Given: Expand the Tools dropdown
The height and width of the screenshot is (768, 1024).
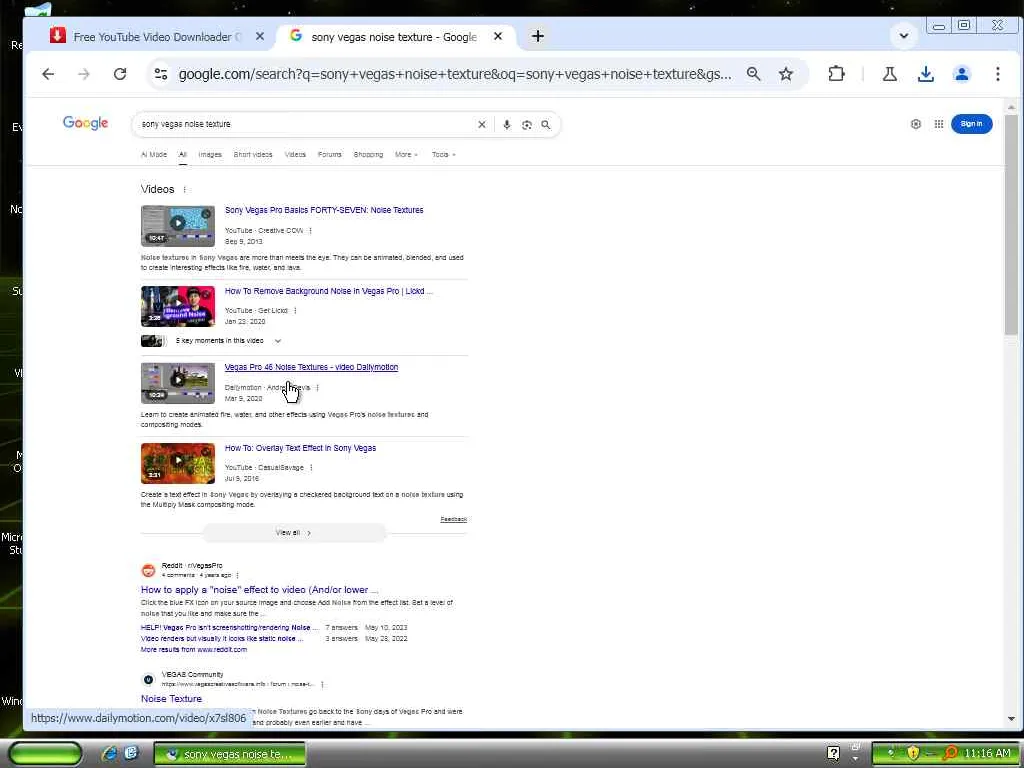Looking at the screenshot, I should 443,155.
